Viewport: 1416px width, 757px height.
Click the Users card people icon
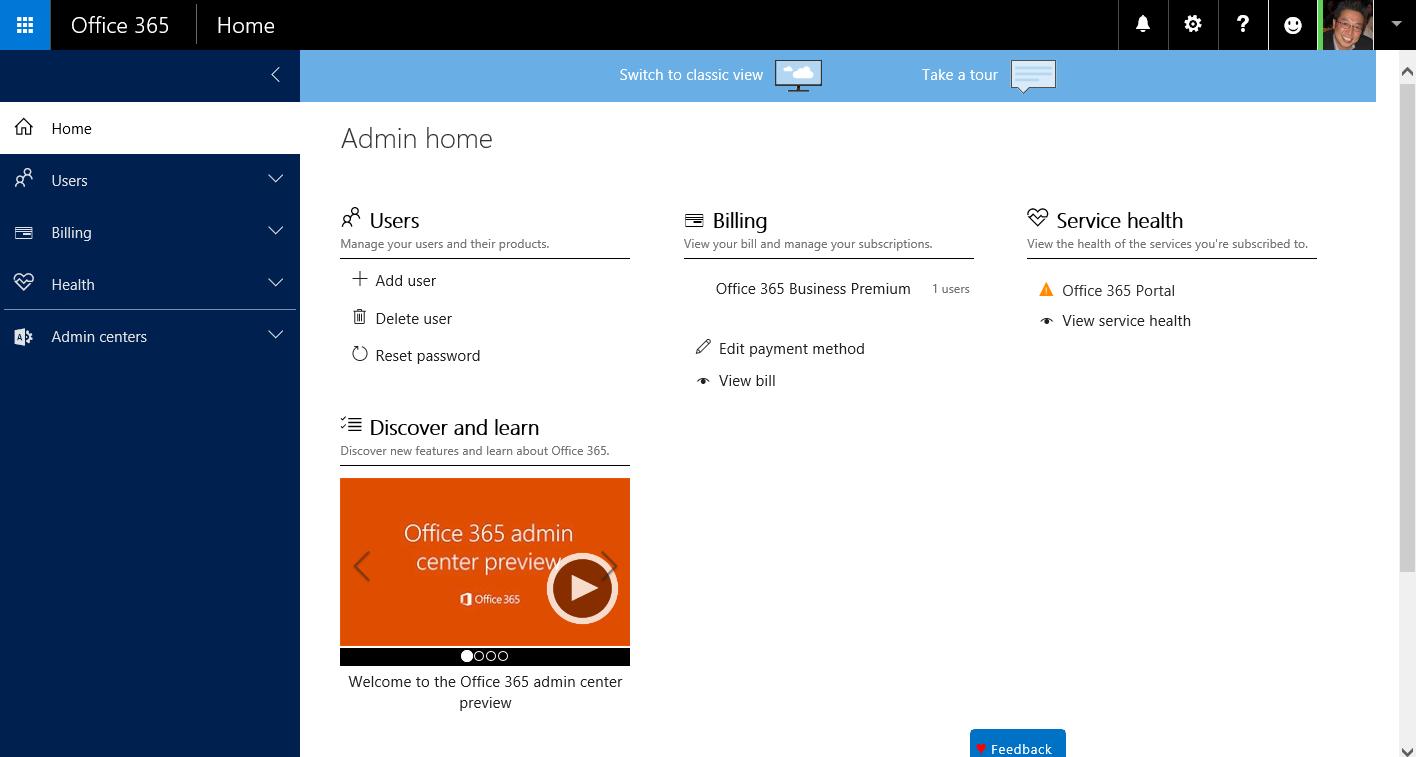click(x=351, y=218)
